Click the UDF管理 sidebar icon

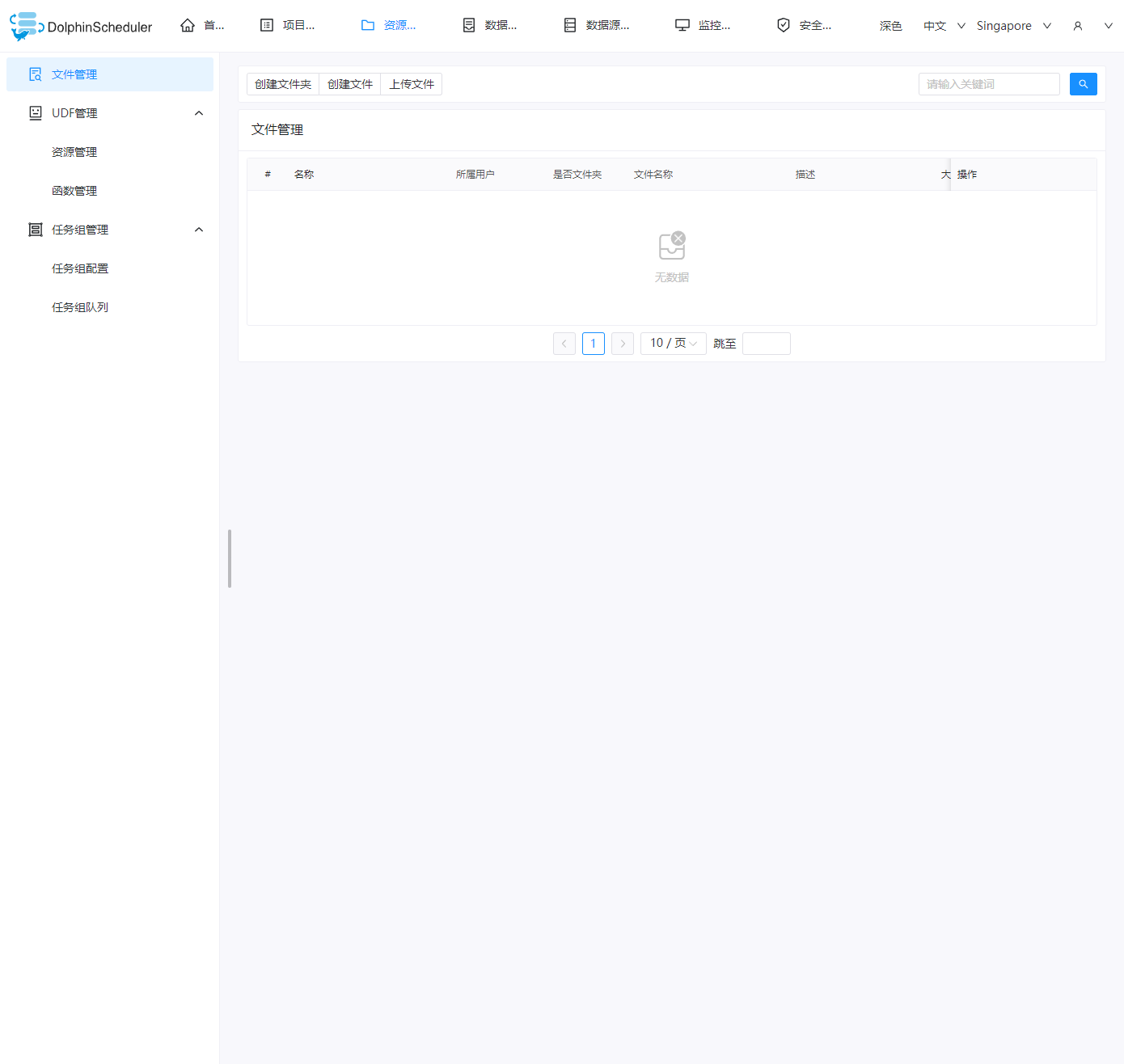click(36, 113)
